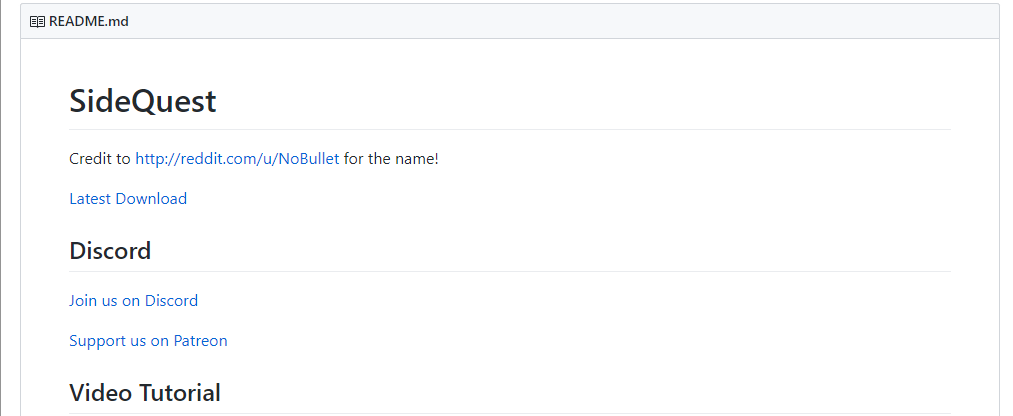Click the divider line below Video Tutorial
This screenshot has height=416, width=1013.
pyautogui.click(x=510, y=413)
